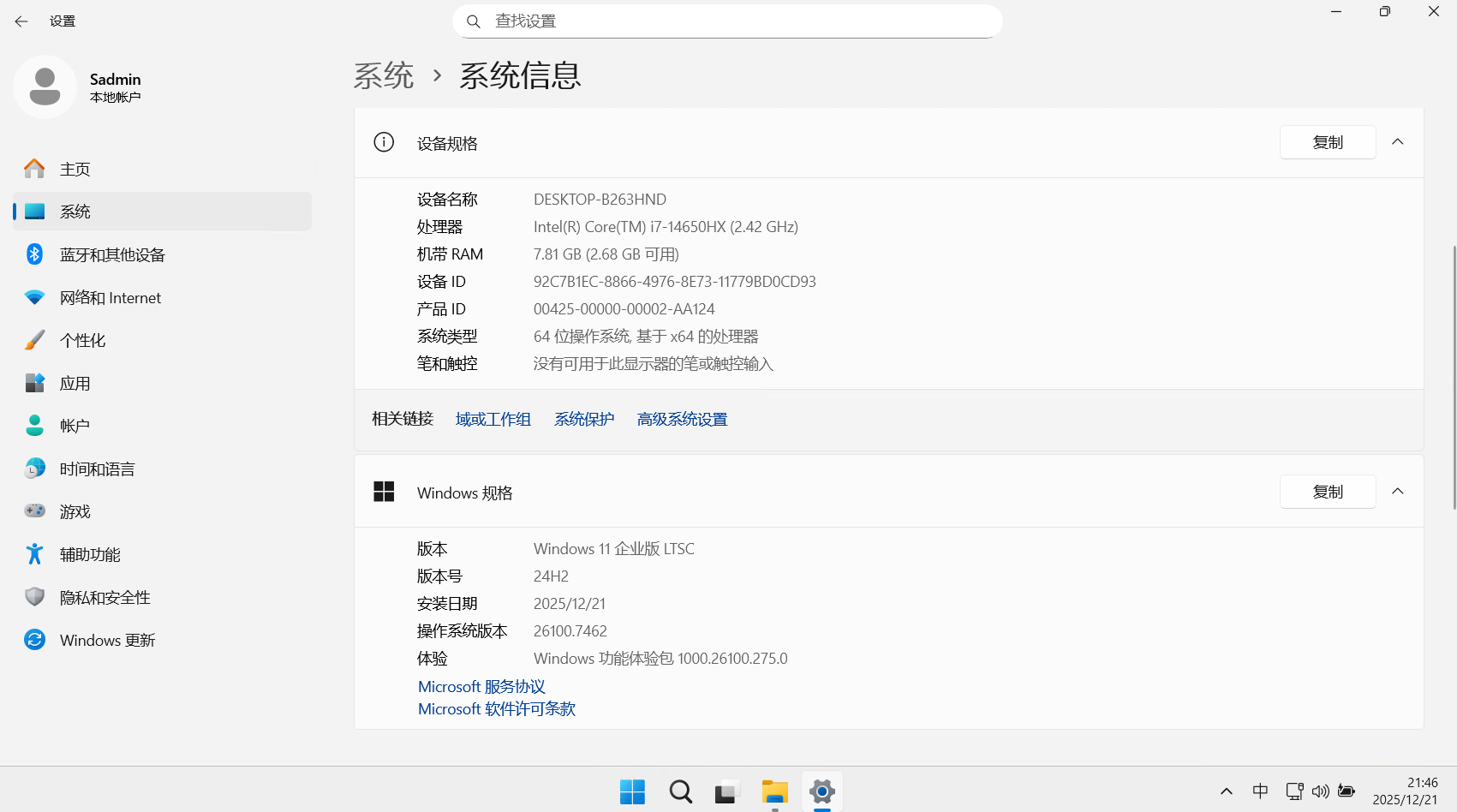Open Windows 更新 in the sidebar
Image resolution: width=1457 pixels, height=812 pixels.
pyautogui.click(x=107, y=640)
